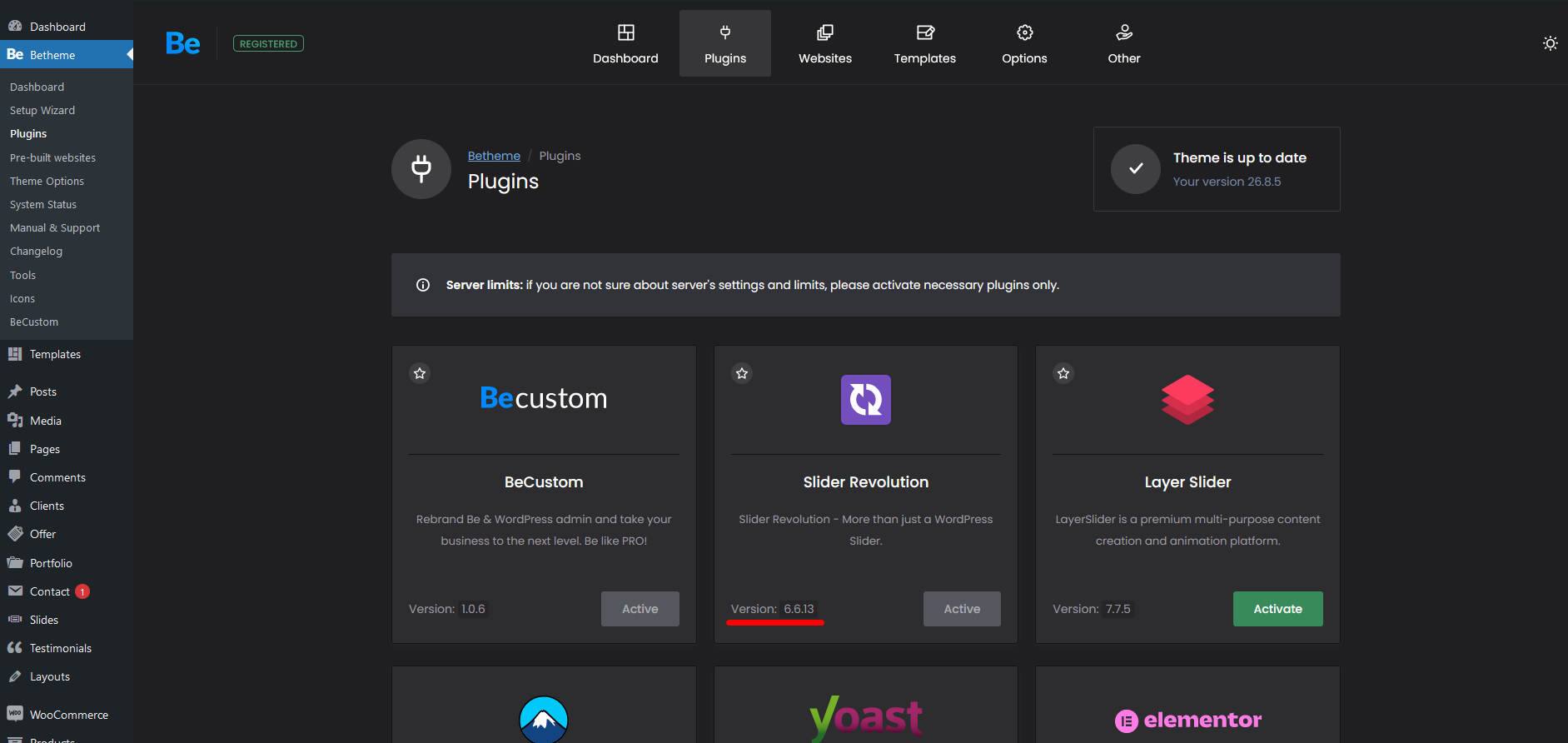Click the Websites stacked-pages icon in the top nav

point(825,32)
